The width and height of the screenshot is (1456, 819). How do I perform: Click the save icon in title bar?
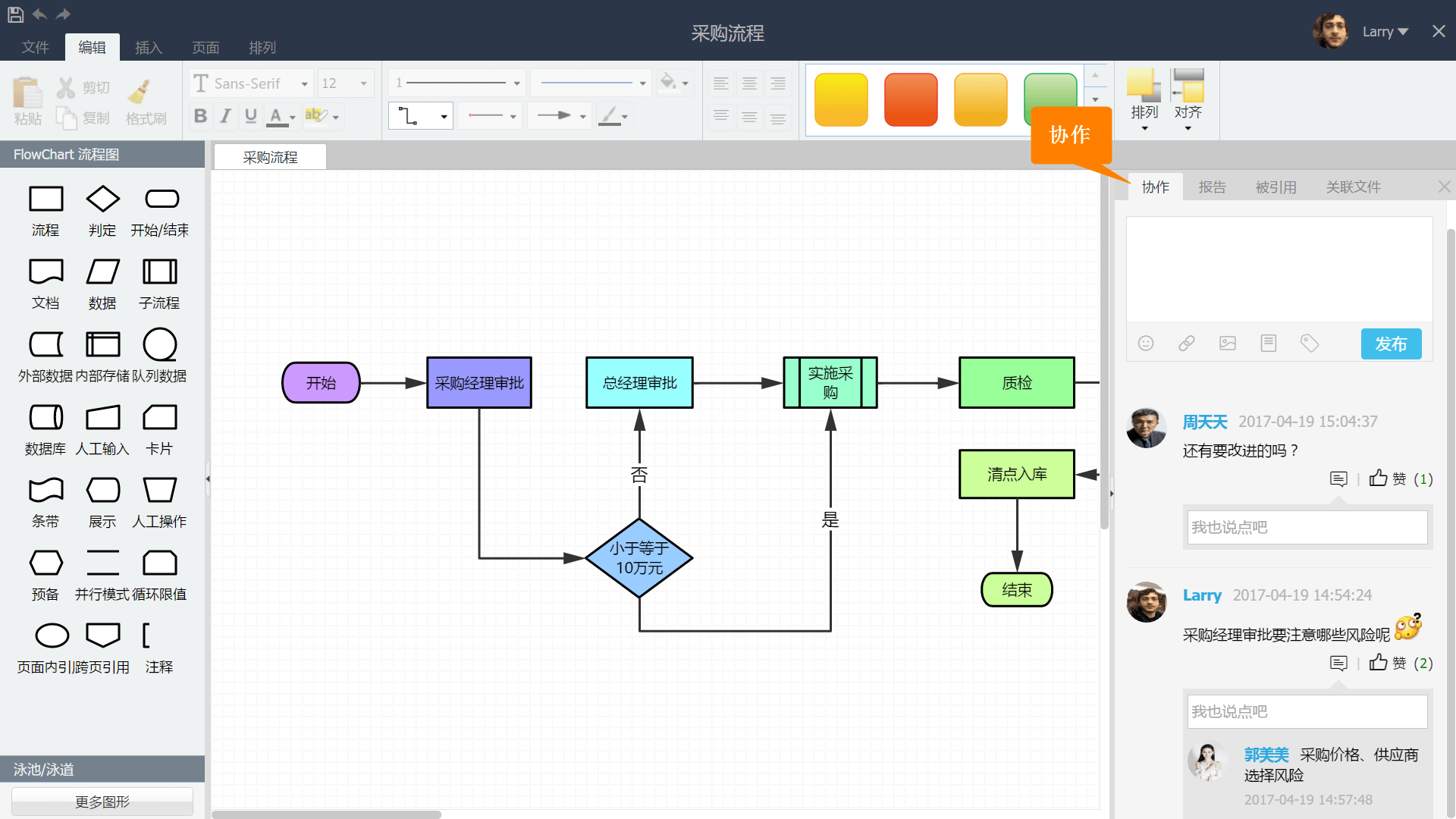point(15,14)
